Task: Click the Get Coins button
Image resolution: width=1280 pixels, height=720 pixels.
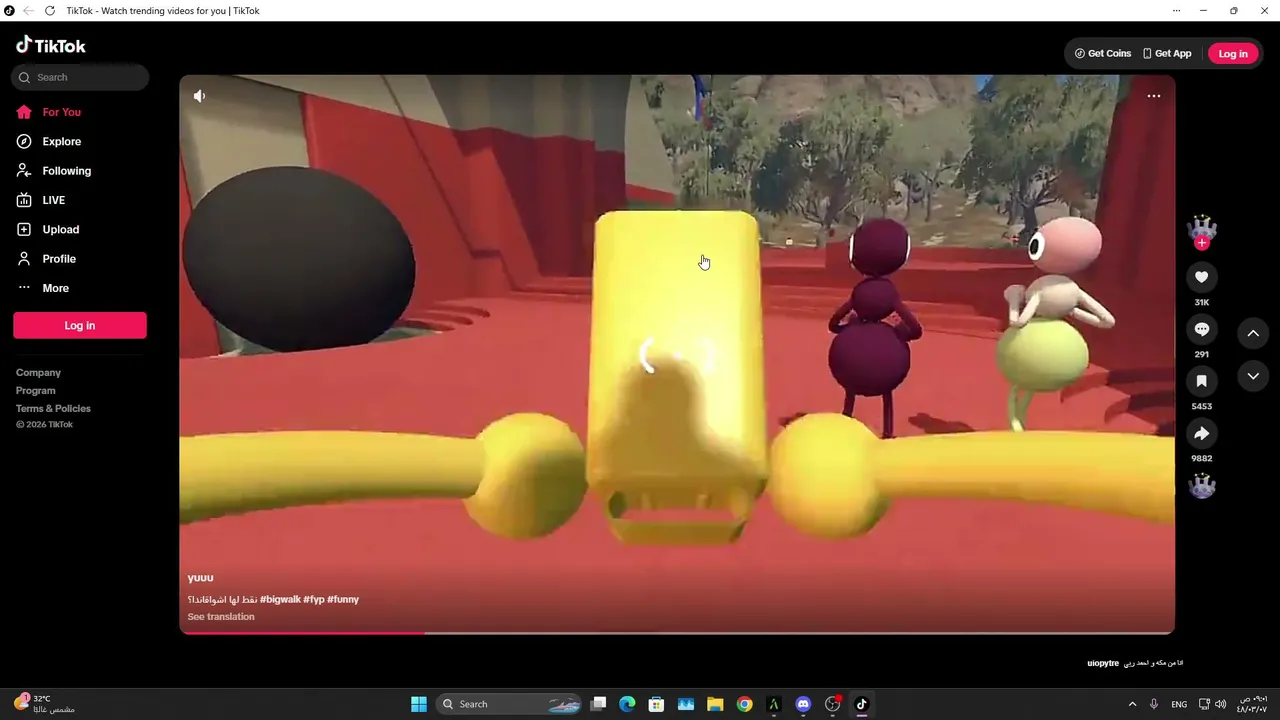Action: 1103,54
